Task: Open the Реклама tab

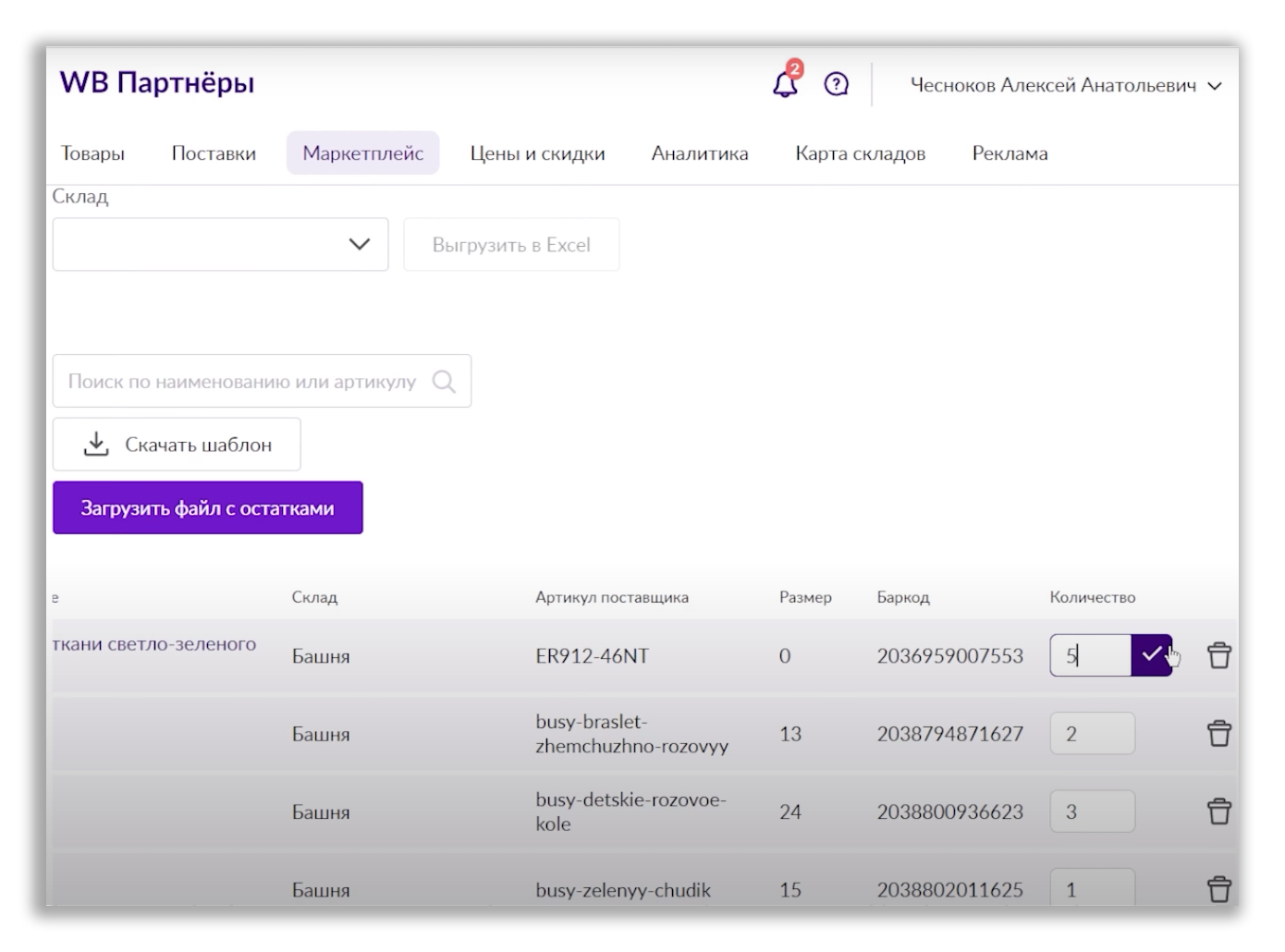Action: coord(1010,153)
